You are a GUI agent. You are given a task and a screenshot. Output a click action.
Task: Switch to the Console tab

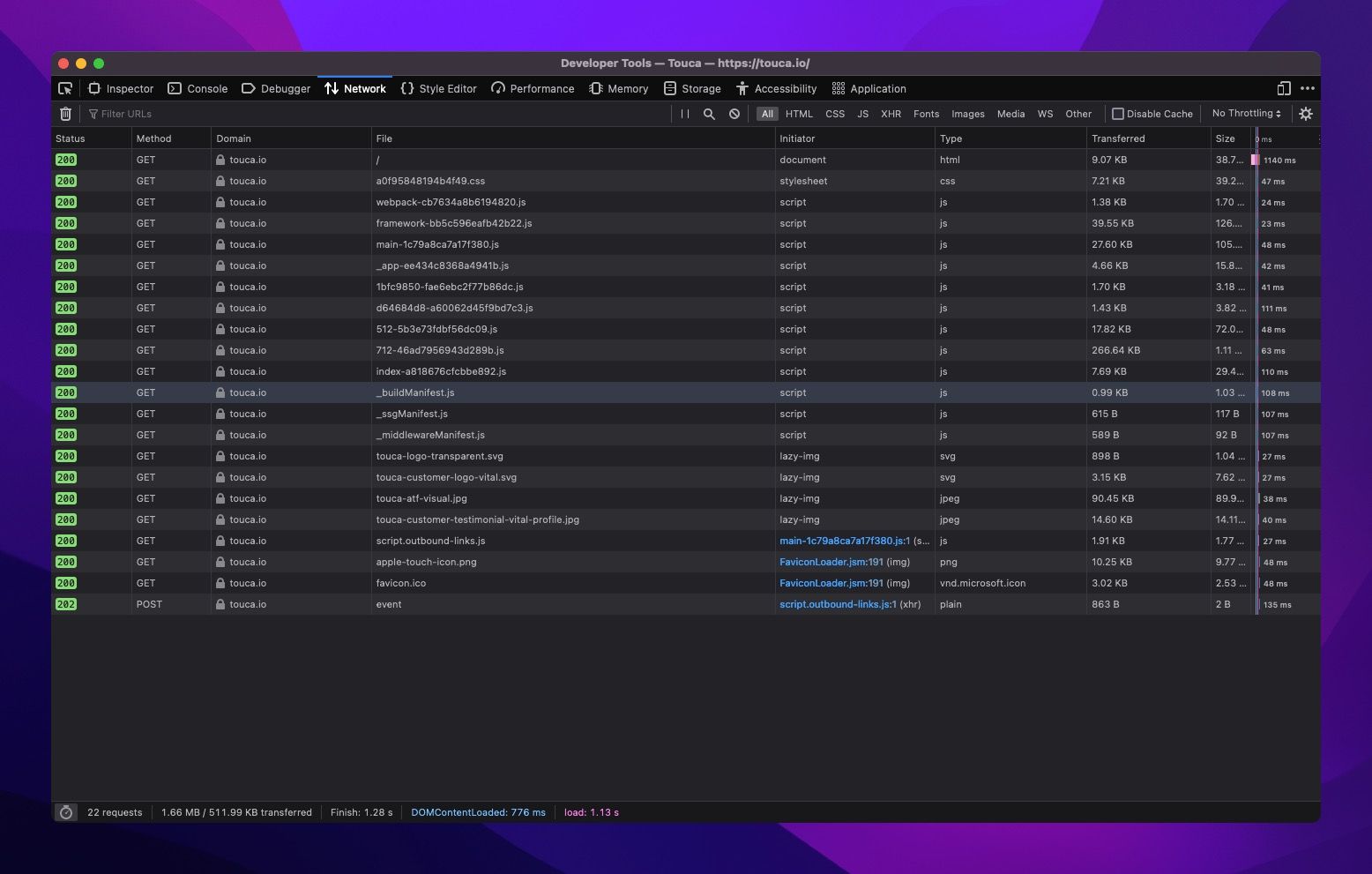pyautogui.click(x=198, y=88)
